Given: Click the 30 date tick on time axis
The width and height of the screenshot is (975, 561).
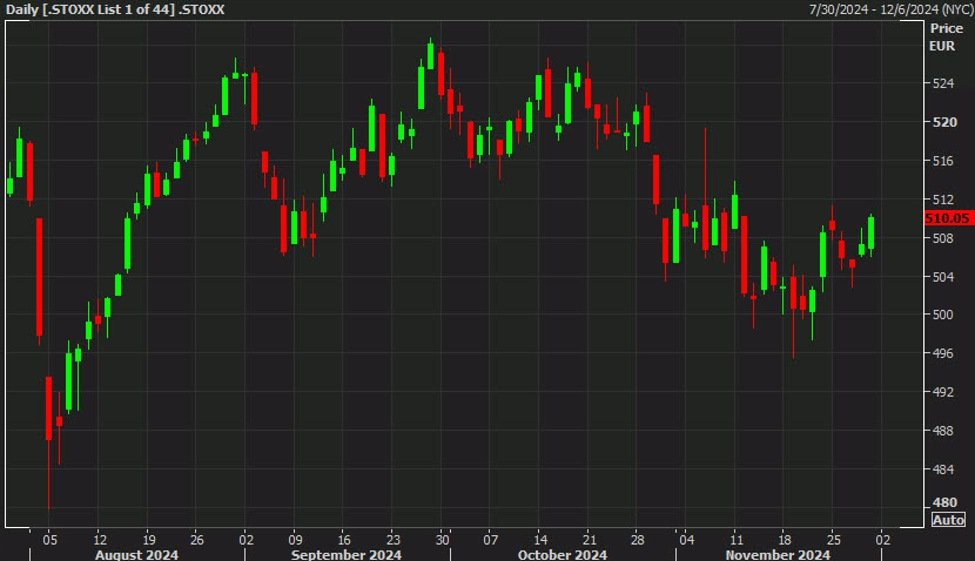Looking at the screenshot, I should point(442,540).
